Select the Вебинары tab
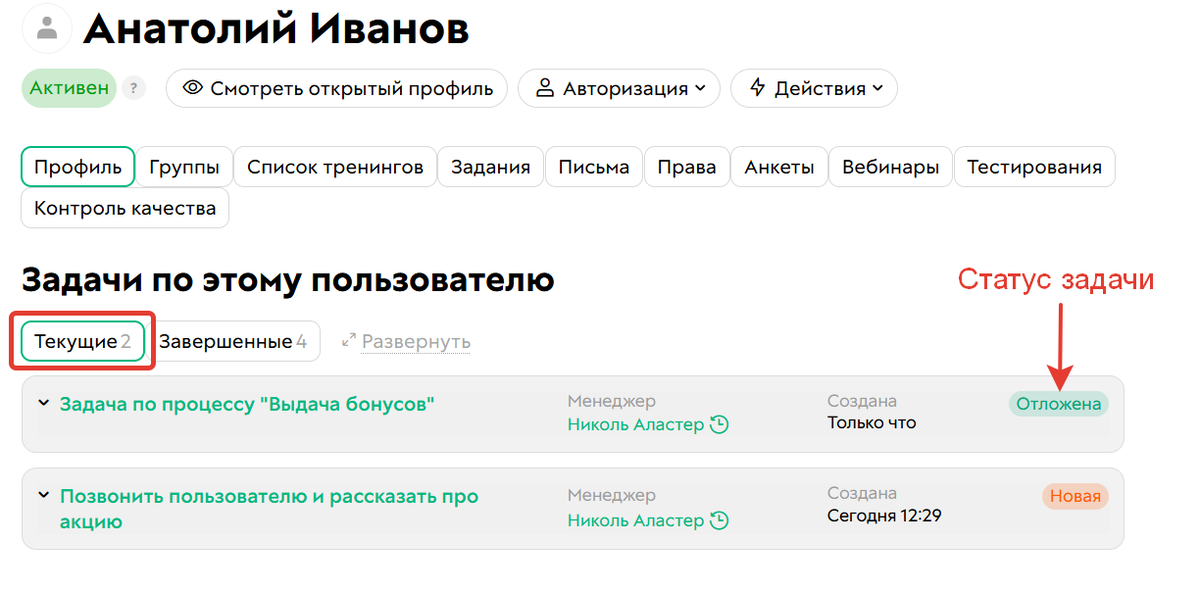This screenshot has height=591, width=1200. (x=889, y=166)
